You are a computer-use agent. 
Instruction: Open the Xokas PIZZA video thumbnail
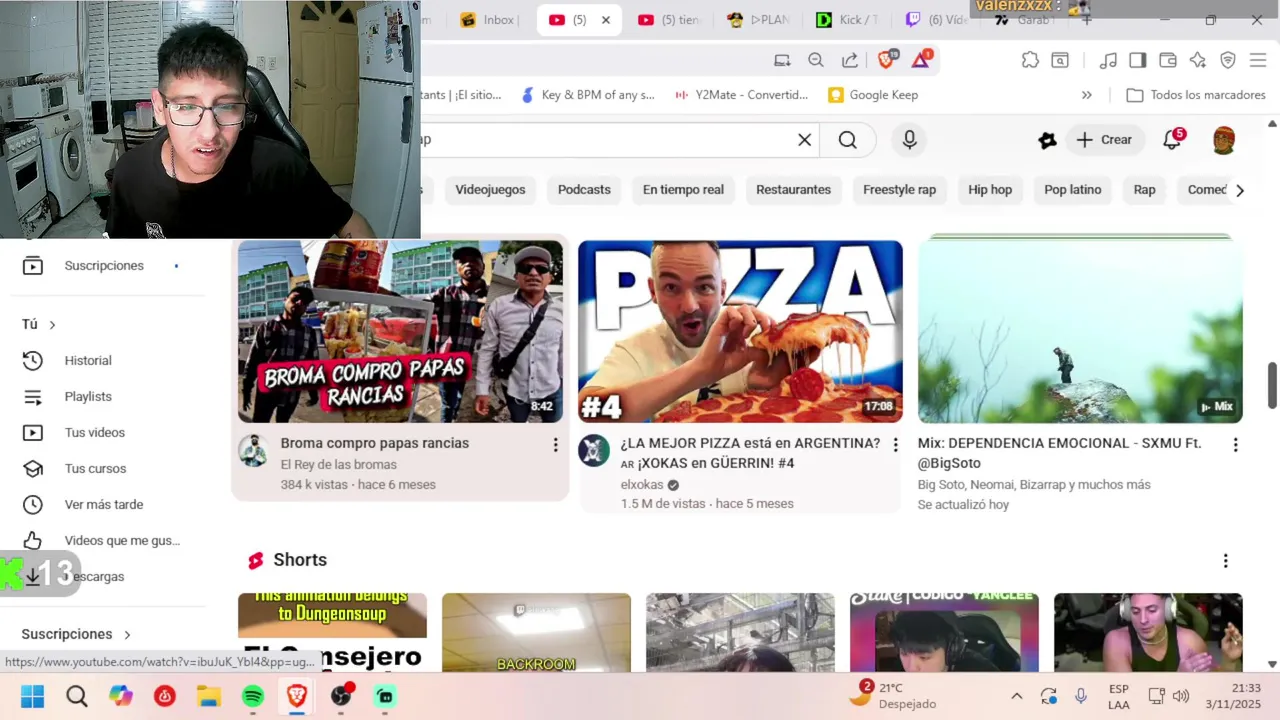(x=740, y=331)
